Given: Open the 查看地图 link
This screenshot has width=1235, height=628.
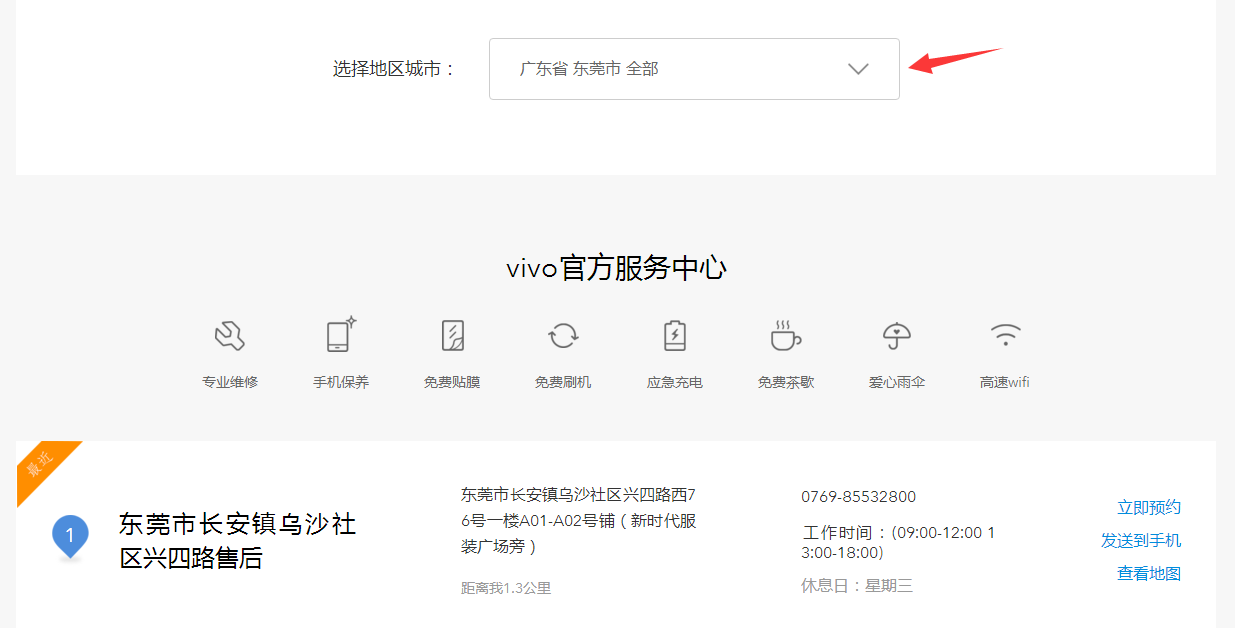Looking at the screenshot, I should pyautogui.click(x=1149, y=573).
